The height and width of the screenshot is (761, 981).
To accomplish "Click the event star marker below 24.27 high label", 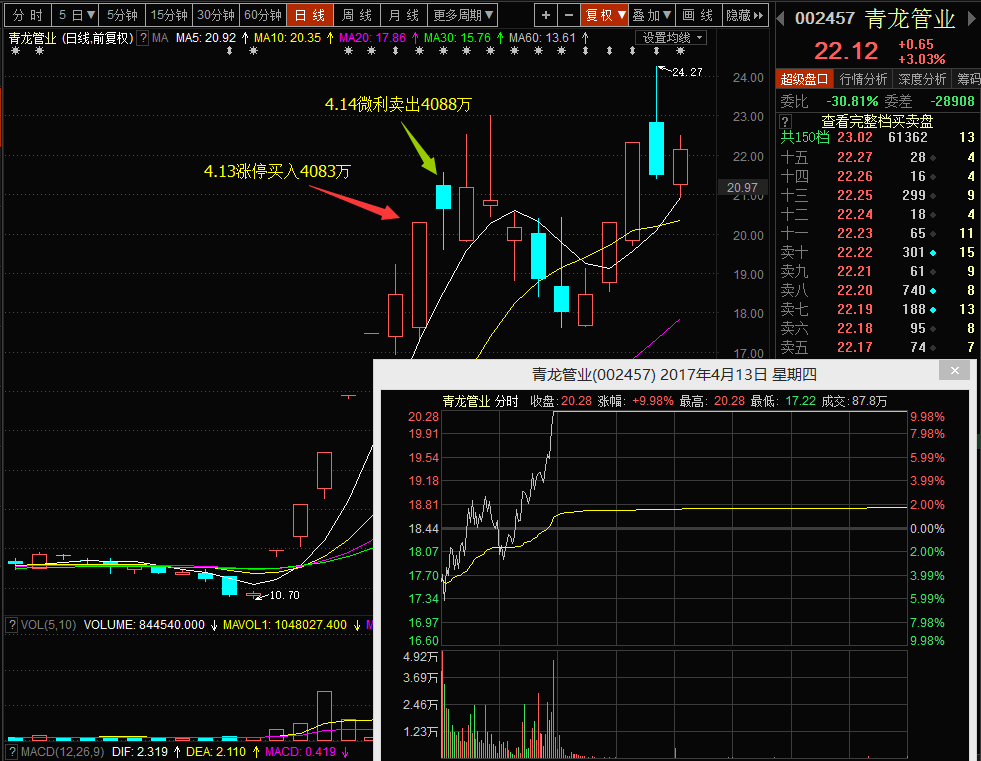I will [657, 51].
